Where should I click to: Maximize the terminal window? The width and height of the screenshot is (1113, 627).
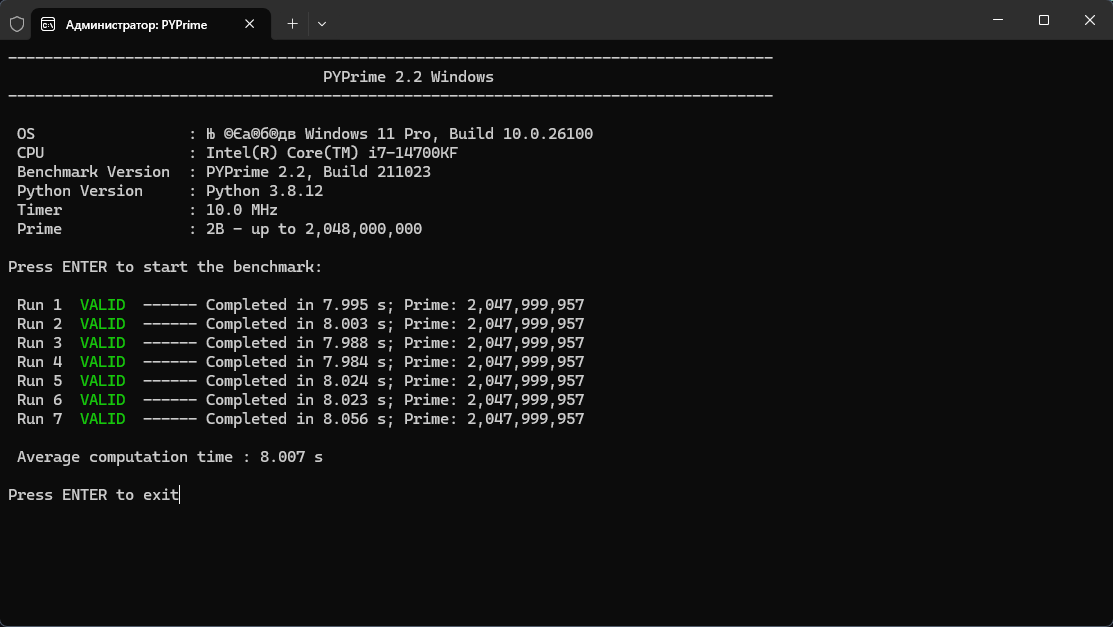[1043, 20]
